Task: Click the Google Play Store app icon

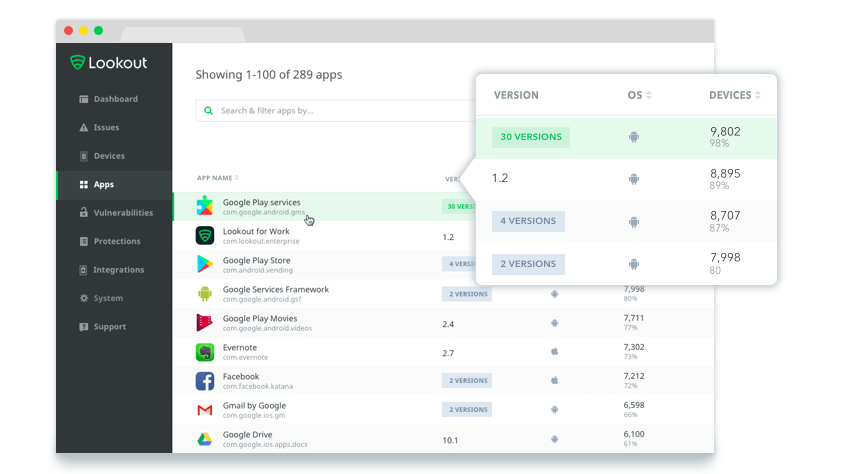Action: click(x=205, y=264)
